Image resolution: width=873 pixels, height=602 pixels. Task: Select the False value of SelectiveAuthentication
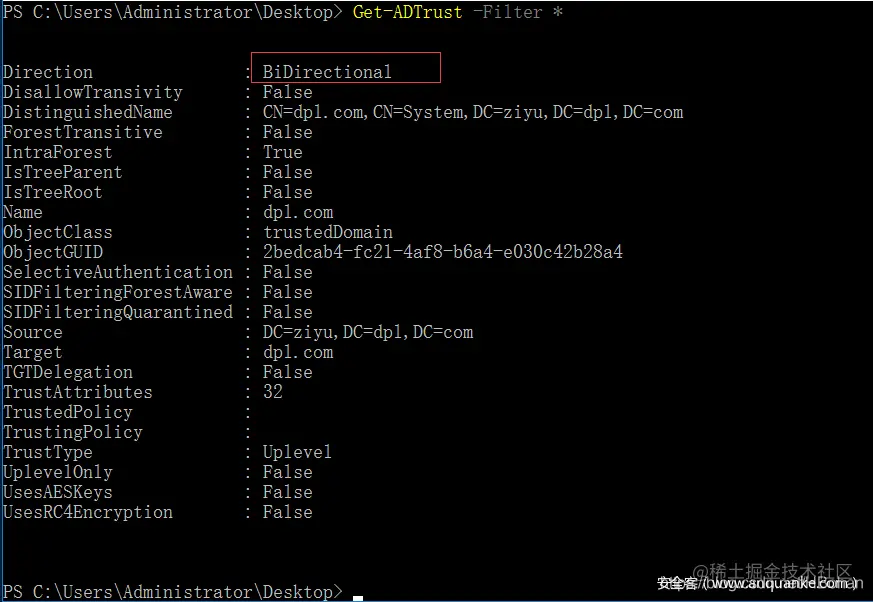(287, 272)
